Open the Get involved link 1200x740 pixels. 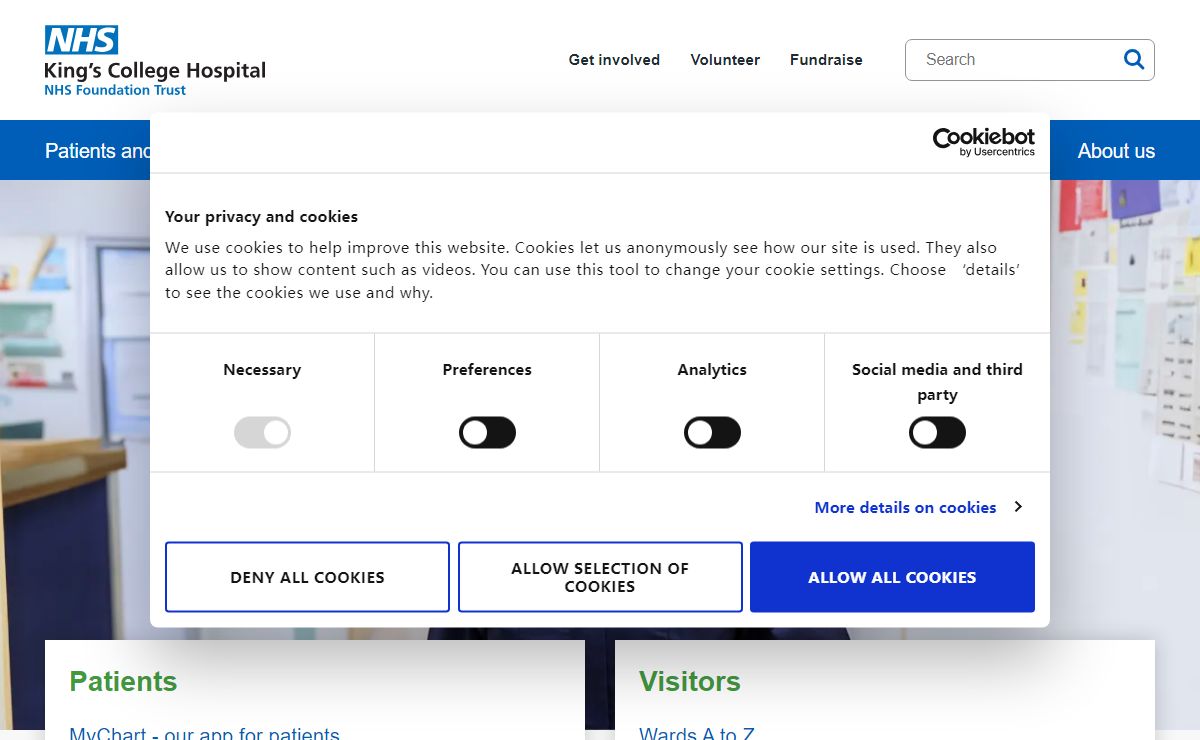pos(614,60)
